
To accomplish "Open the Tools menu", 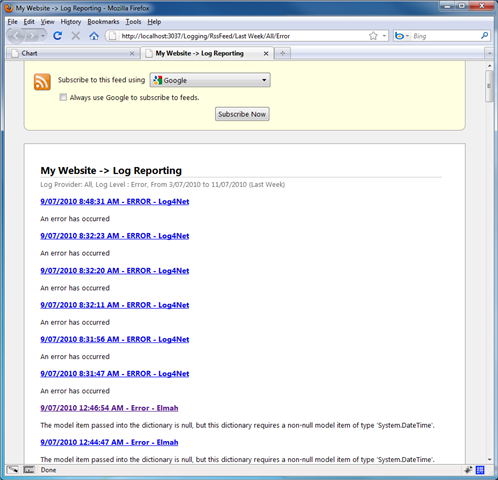I will 133,22.
